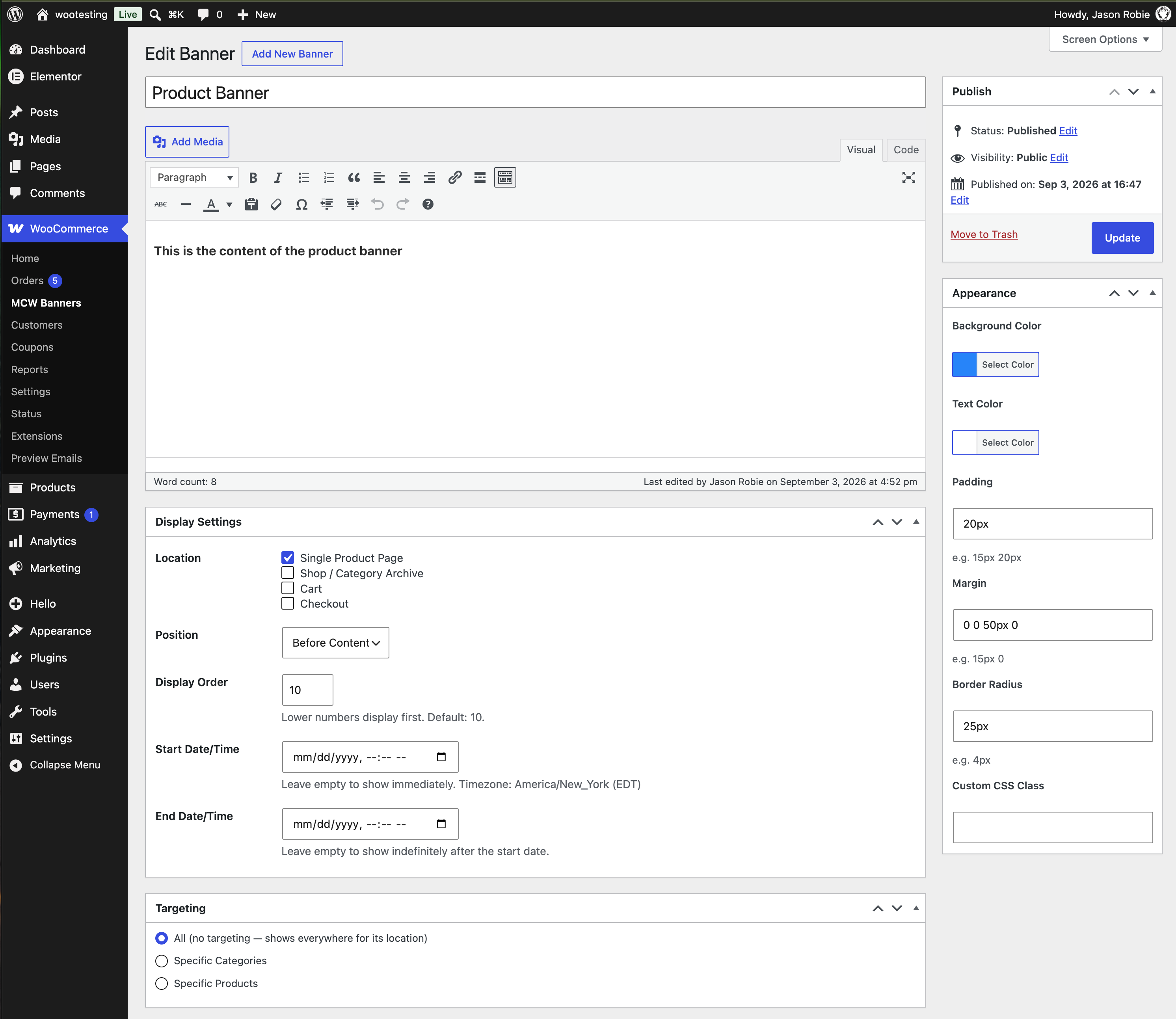Clear formatting with the eraser icon
1176x1019 pixels.
point(276,204)
